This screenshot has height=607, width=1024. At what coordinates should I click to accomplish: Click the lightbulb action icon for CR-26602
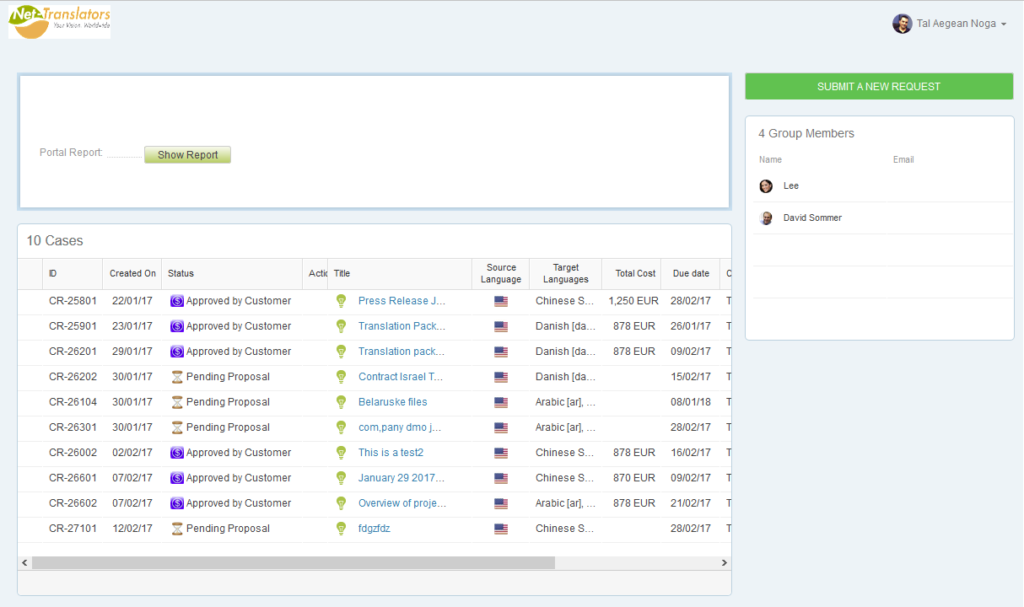[341, 504]
